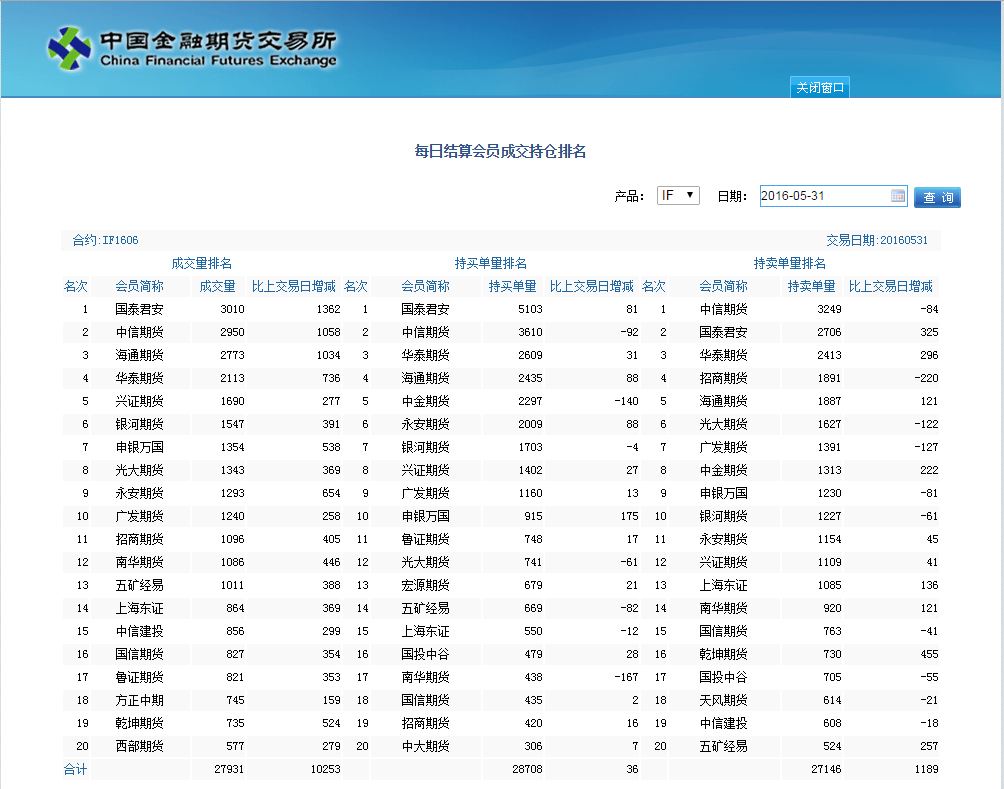The width and height of the screenshot is (1004, 789).
Task: Click the 每日结算会员成交持仓排名 page title
Action: coord(500,151)
